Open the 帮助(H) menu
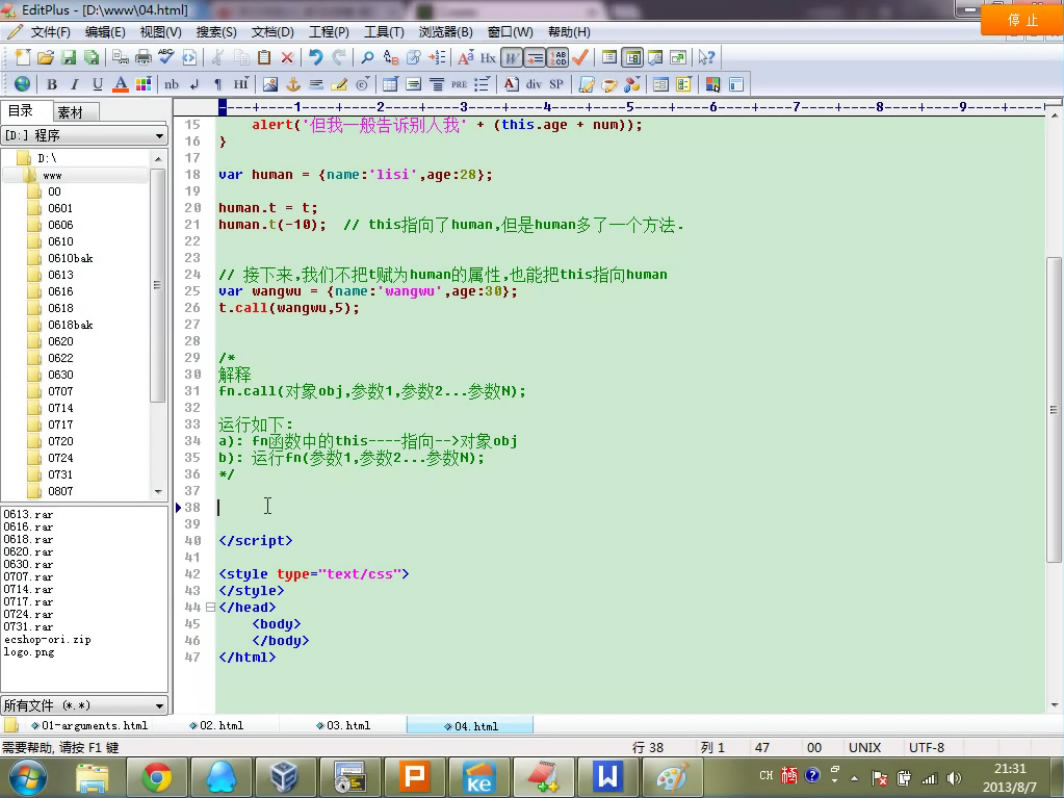The image size is (1064, 798). pos(569,32)
